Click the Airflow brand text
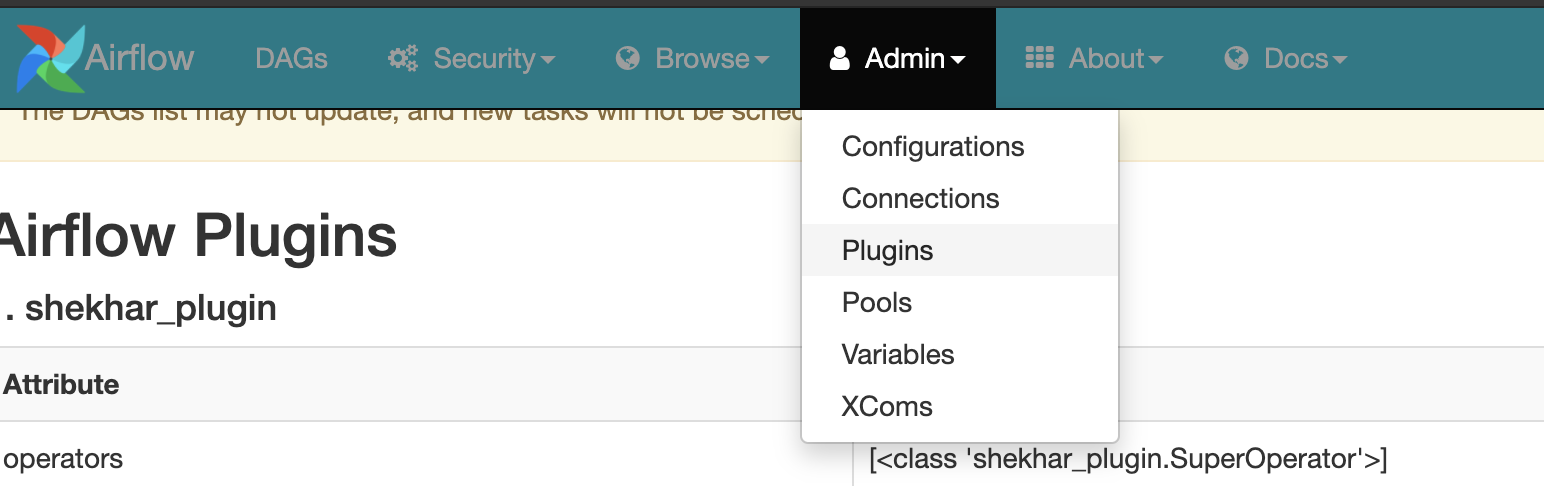Image resolution: width=1544 pixels, height=486 pixels. tap(139, 58)
